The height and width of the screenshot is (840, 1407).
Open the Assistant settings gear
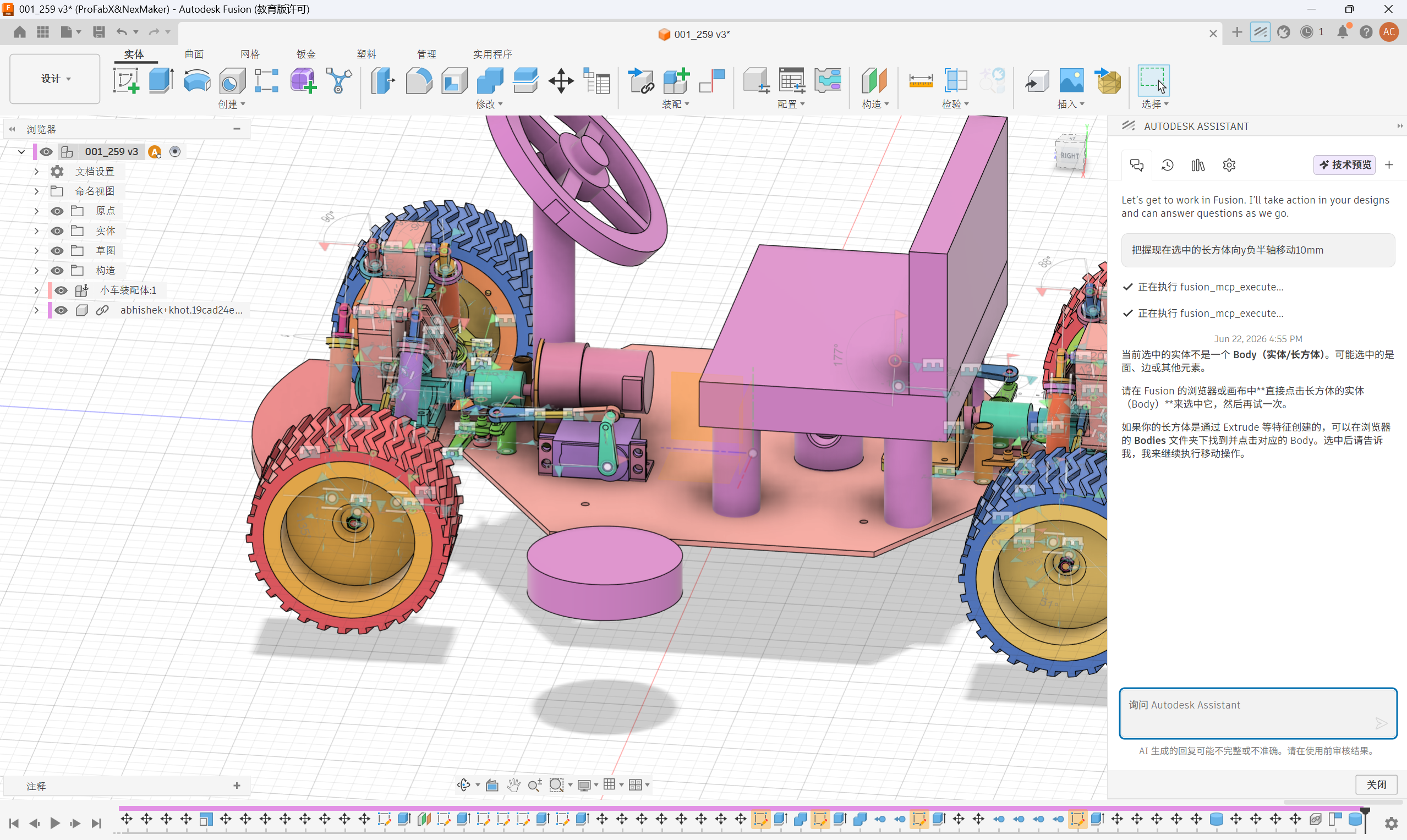point(1229,165)
